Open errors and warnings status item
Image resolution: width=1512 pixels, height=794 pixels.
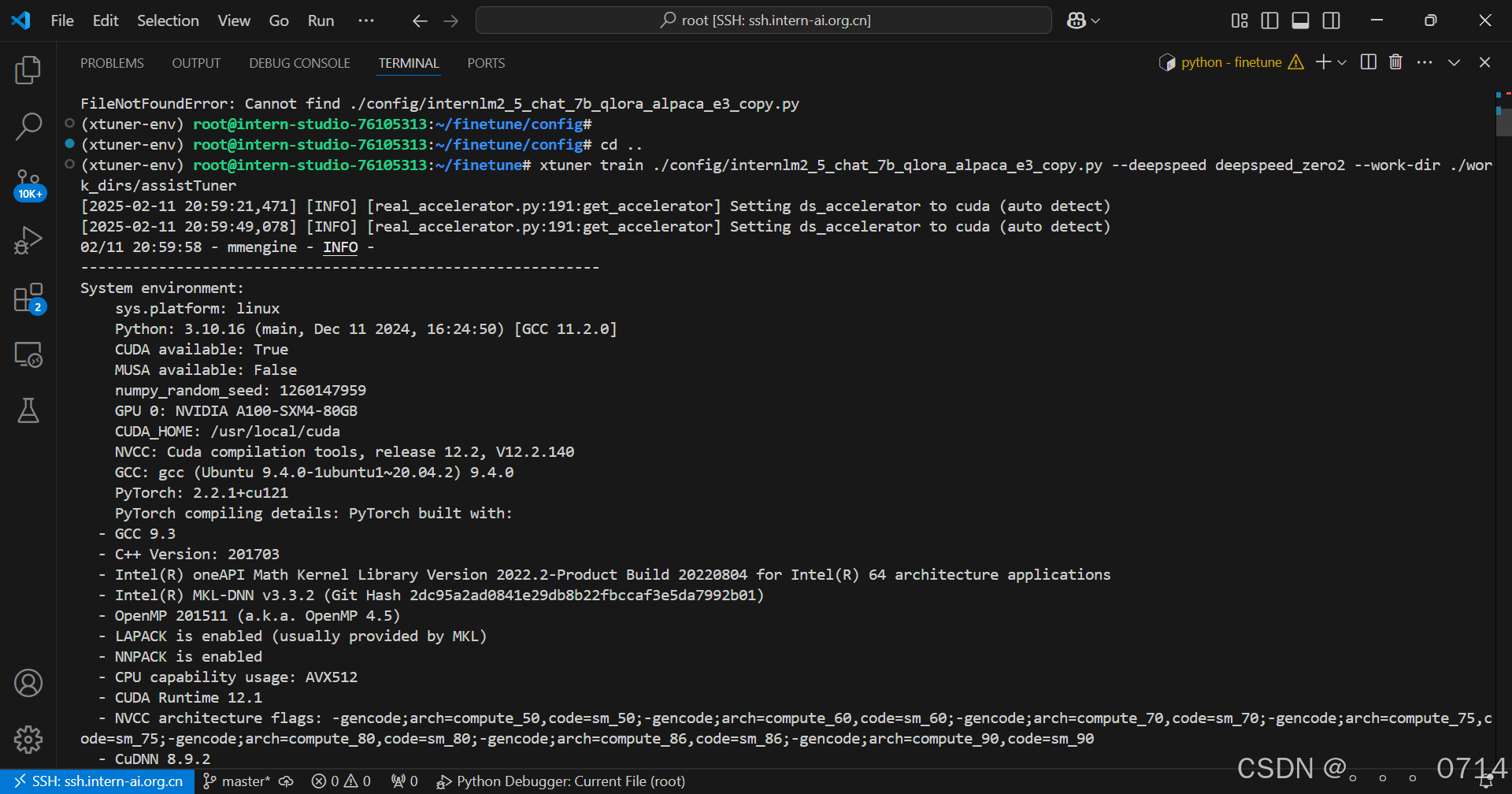click(341, 781)
